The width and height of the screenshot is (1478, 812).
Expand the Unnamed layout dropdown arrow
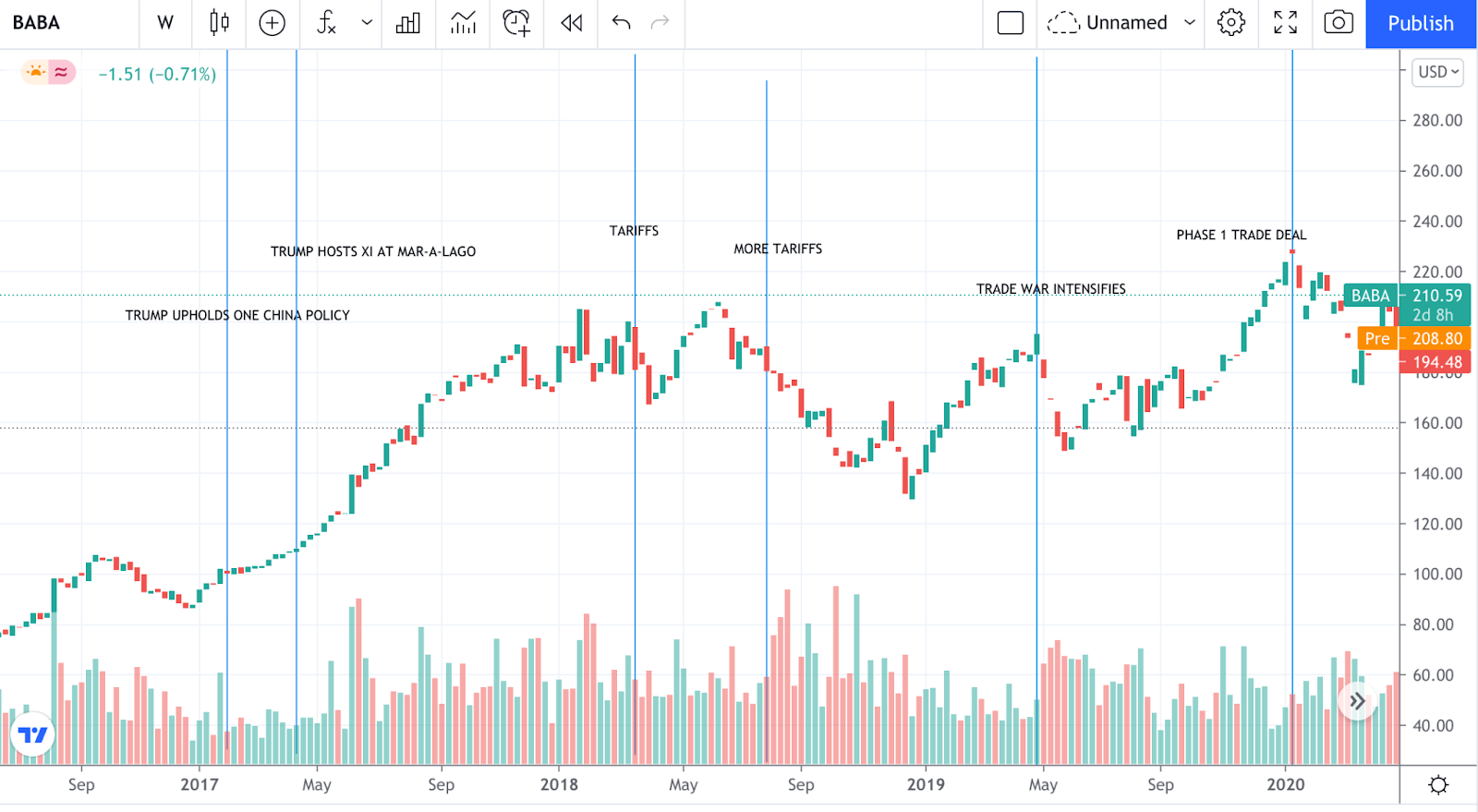pos(1190,23)
